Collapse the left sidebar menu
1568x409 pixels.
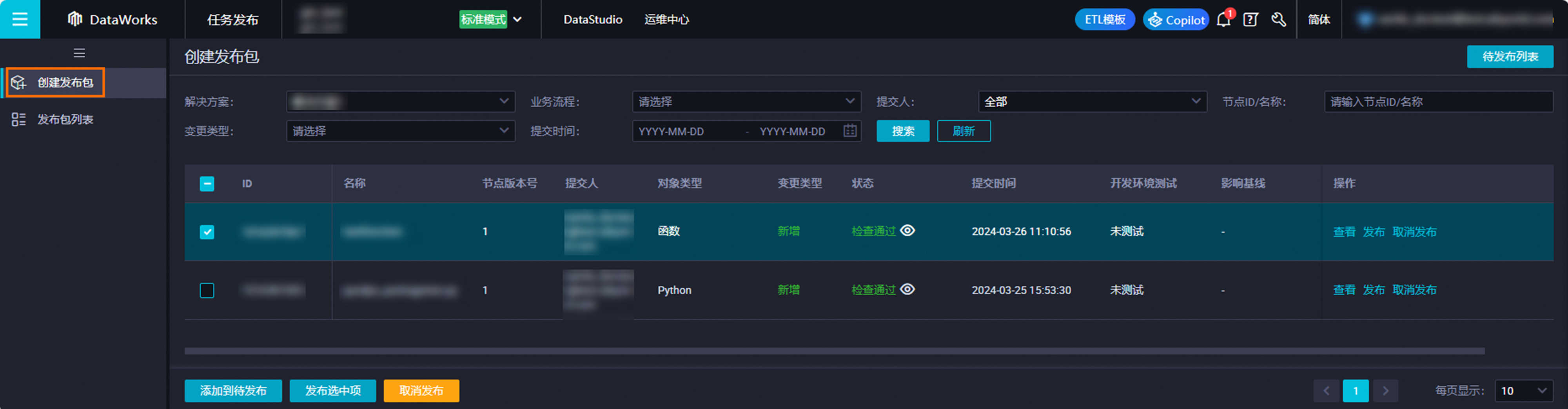(x=79, y=53)
